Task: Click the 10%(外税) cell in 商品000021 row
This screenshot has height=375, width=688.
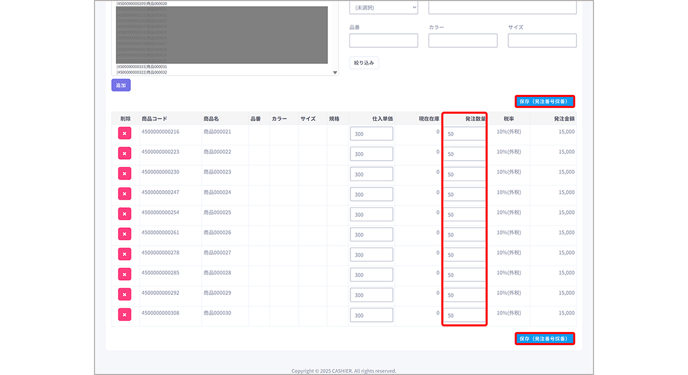Action: point(509,132)
